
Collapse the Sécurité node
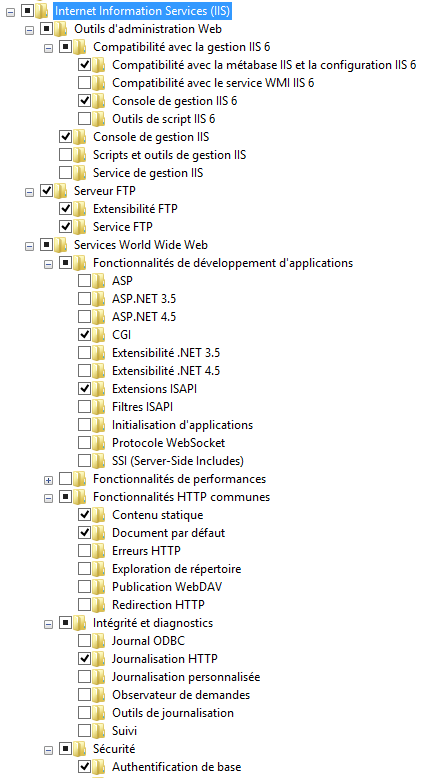[x=48, y=750]
